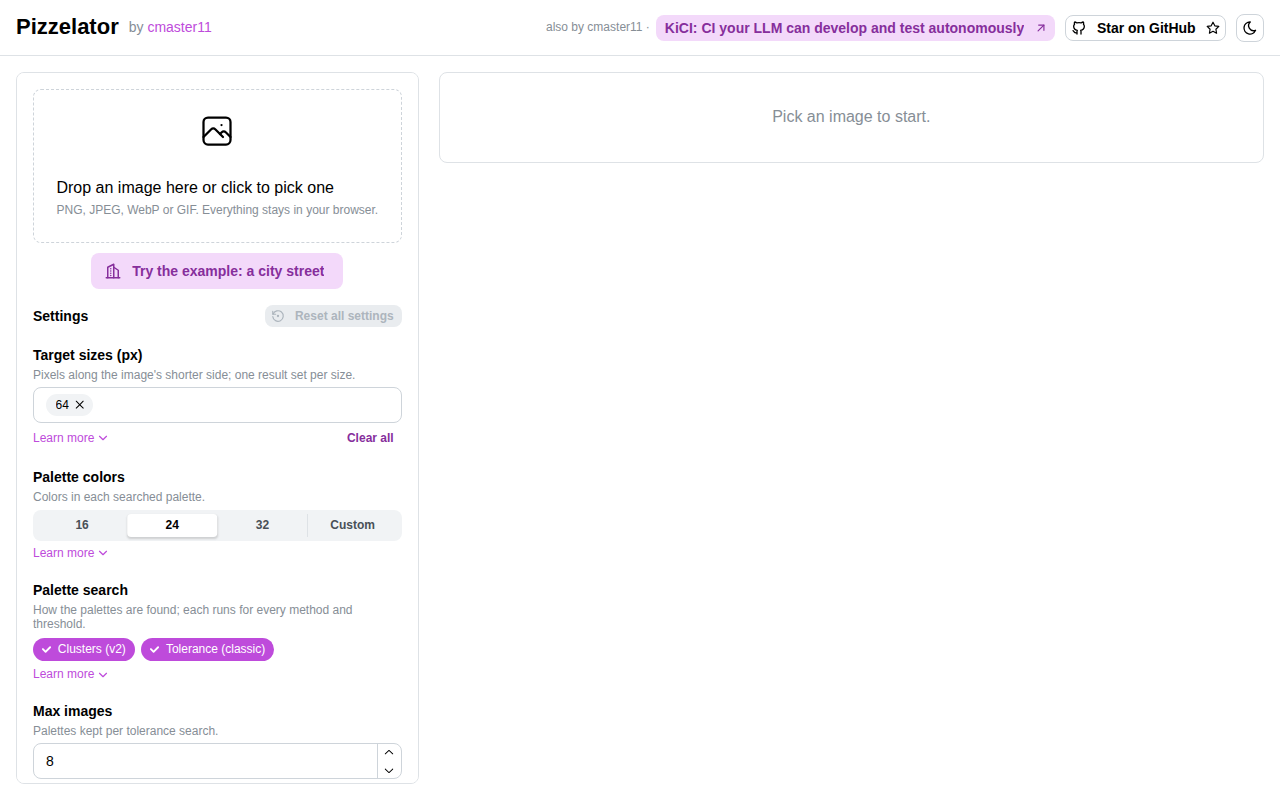This screenshot has width=1280, height=800.
Task: Click the Pizzelator title
Action: click(x=67, y=27)
